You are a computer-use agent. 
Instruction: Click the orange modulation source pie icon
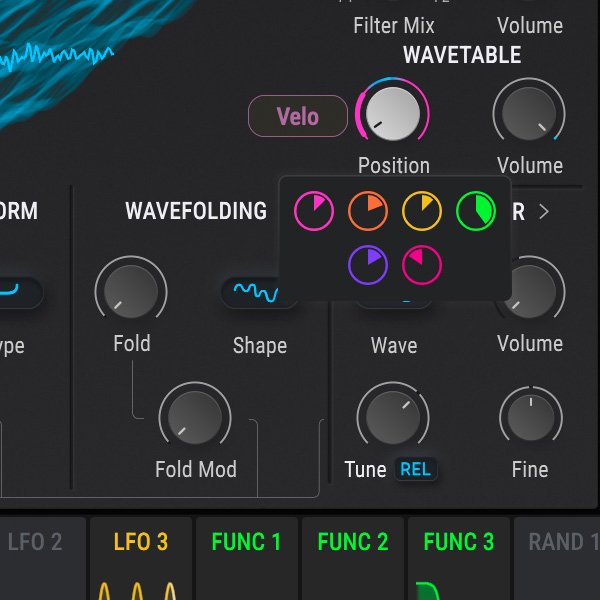click(367, 212)
